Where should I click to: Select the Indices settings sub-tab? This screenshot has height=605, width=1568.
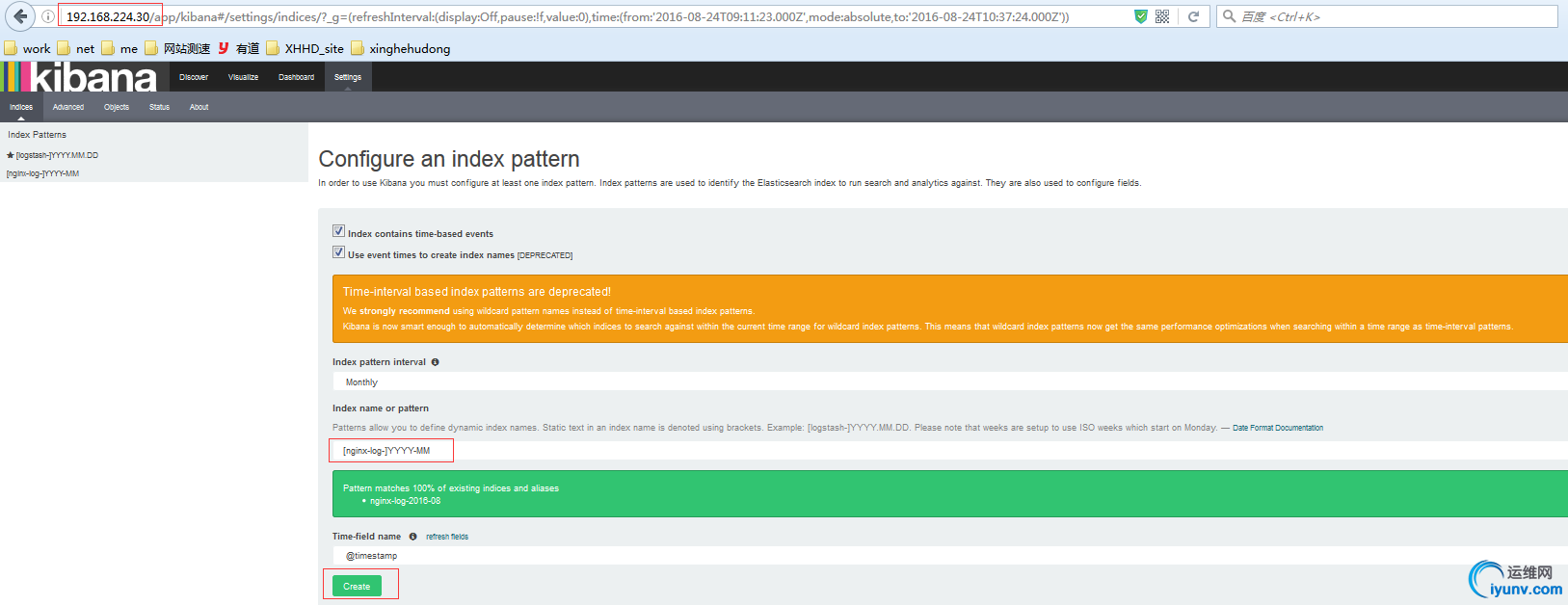coord(21,107)
